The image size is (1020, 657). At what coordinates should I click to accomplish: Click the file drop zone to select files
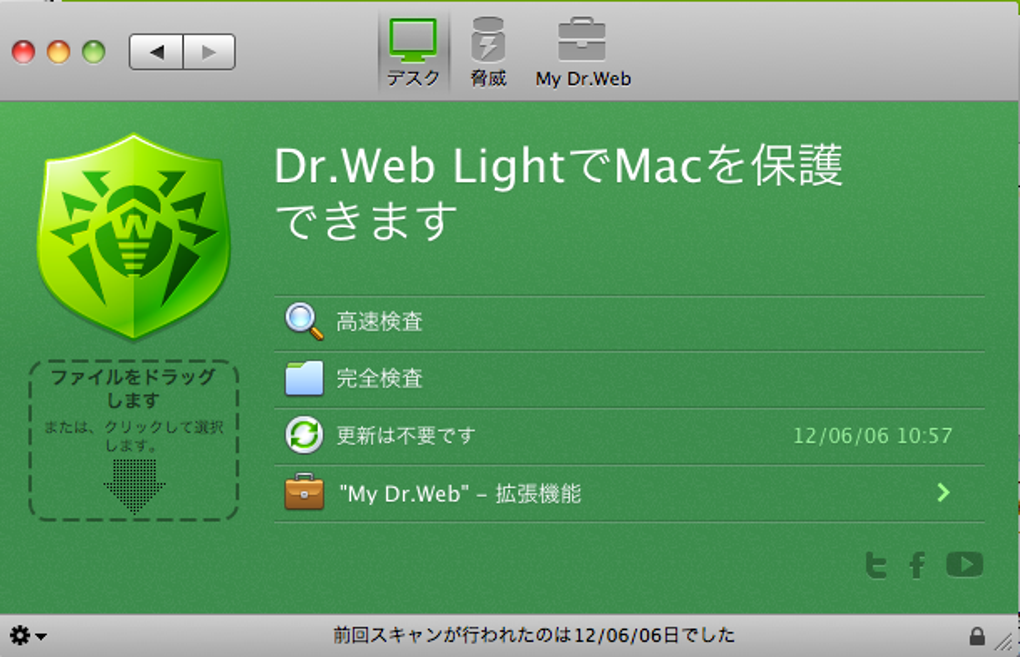click(x=133, y=440)
